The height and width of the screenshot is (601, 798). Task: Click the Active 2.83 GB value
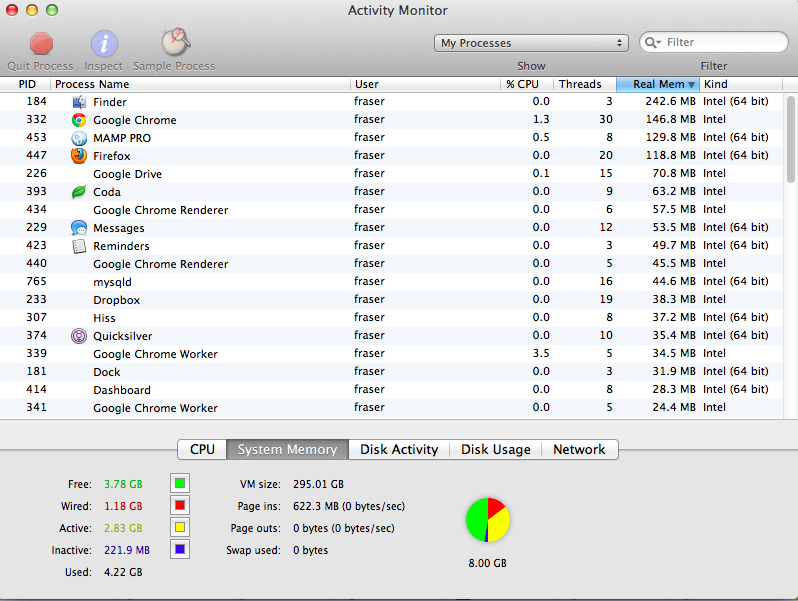(x=123, y=528)
